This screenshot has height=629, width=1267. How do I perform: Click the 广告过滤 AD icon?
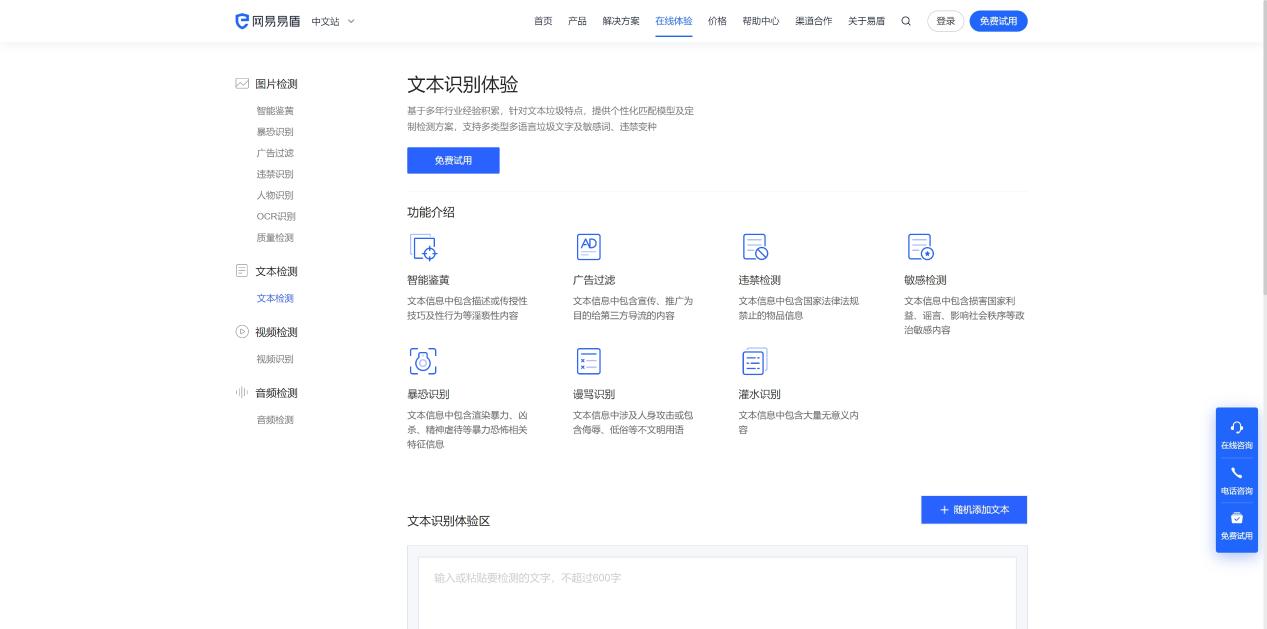pyautogui.click(x=589, y=247)
